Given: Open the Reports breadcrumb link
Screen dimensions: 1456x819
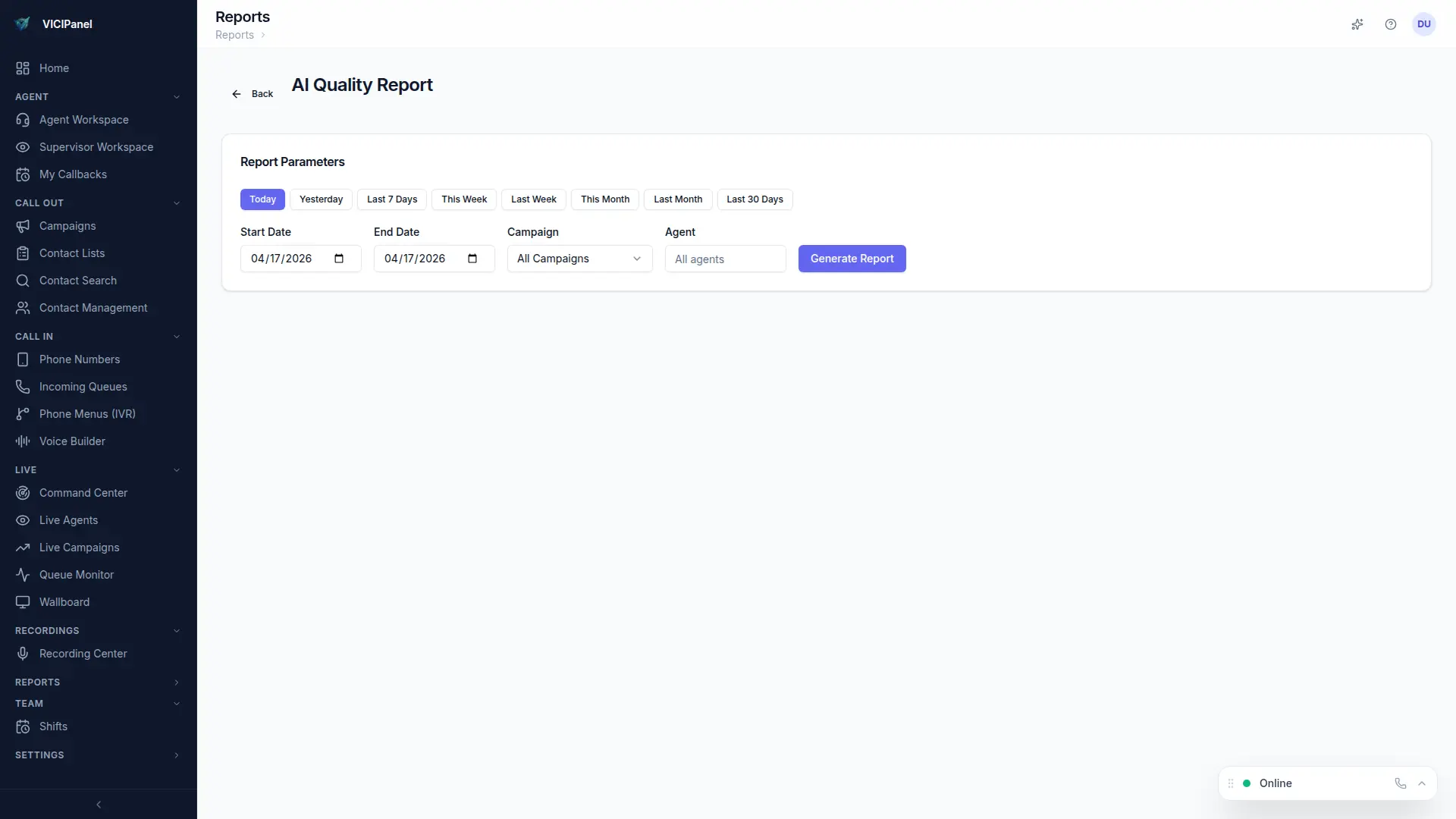Looking at the screenshot, I should pos(234,35).
